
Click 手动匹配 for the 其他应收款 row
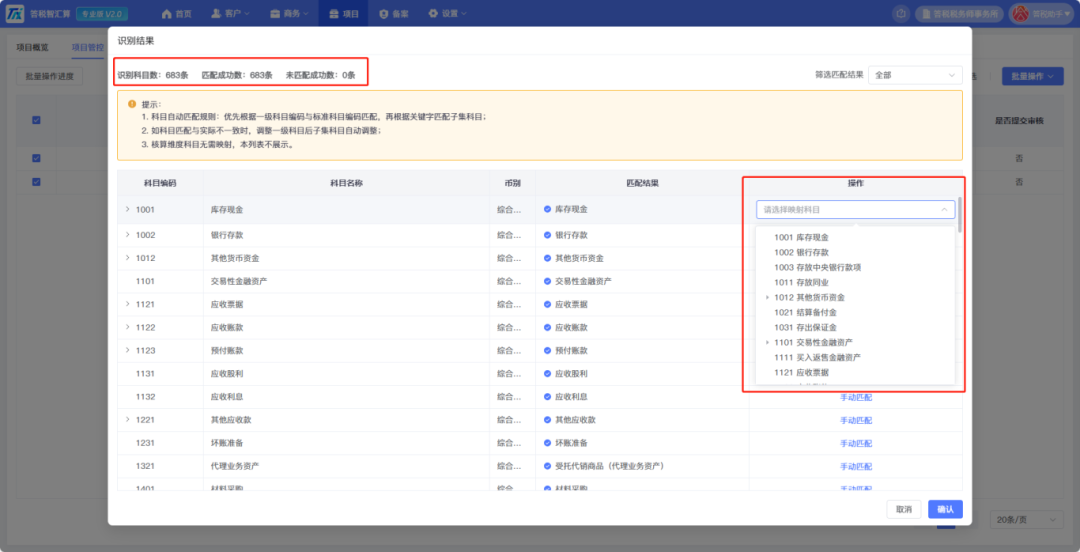856,420
